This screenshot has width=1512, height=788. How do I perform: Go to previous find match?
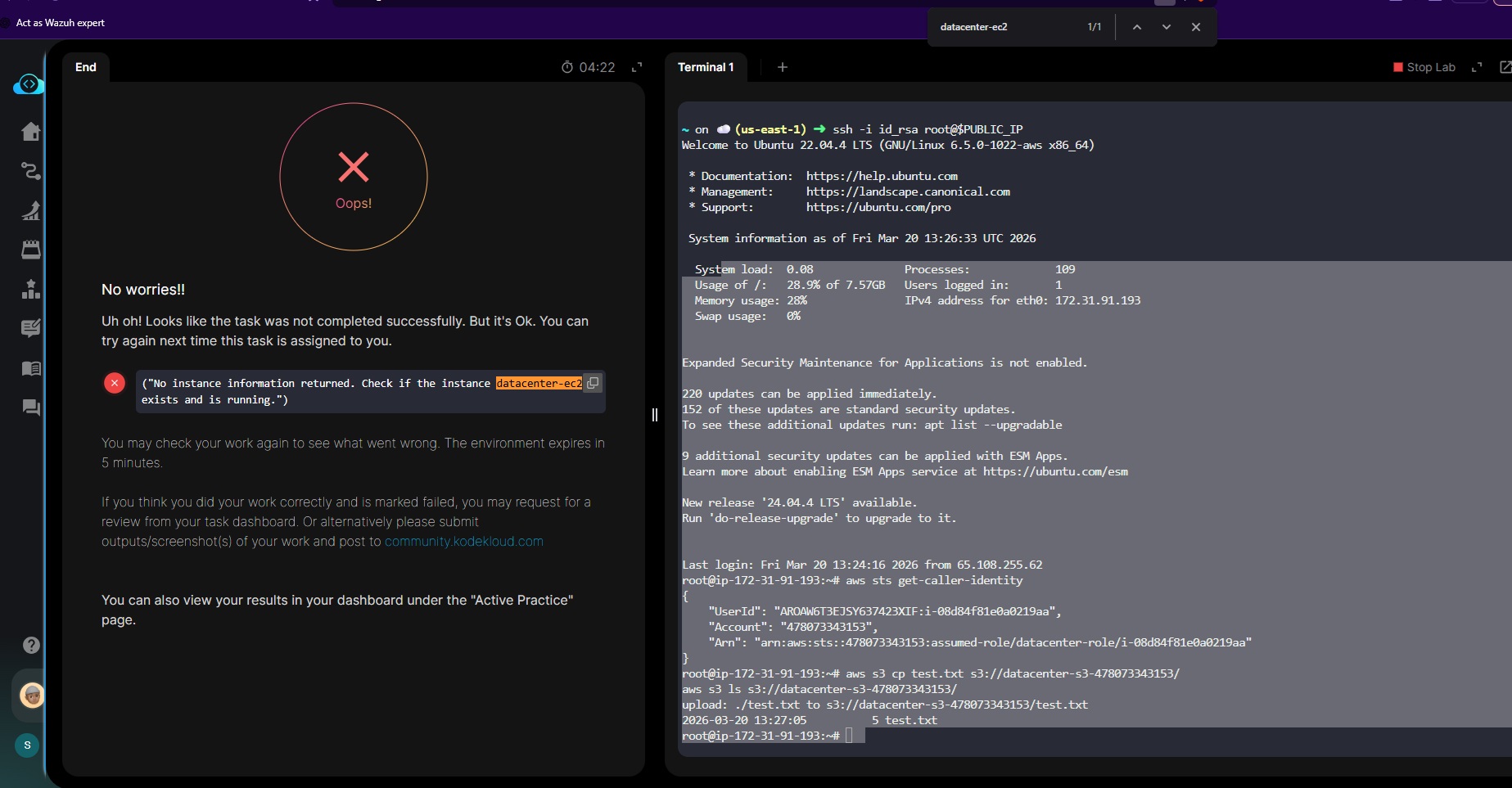click(x=1137, y=27)
